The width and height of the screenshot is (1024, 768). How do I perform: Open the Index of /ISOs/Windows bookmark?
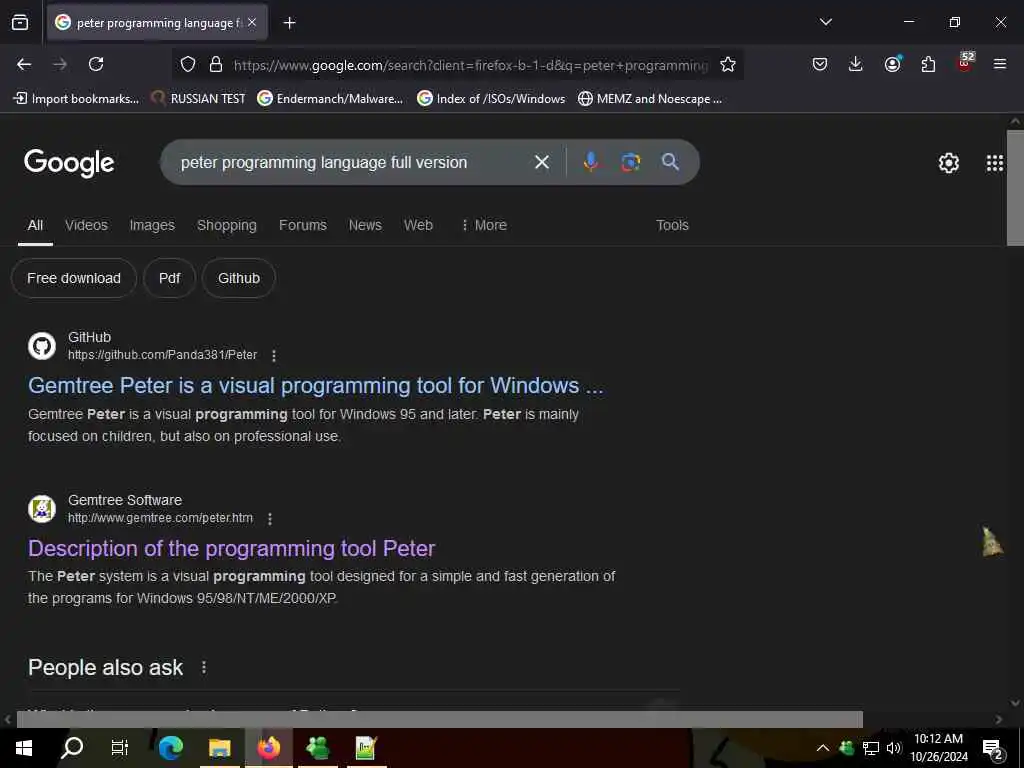[491, 99]
